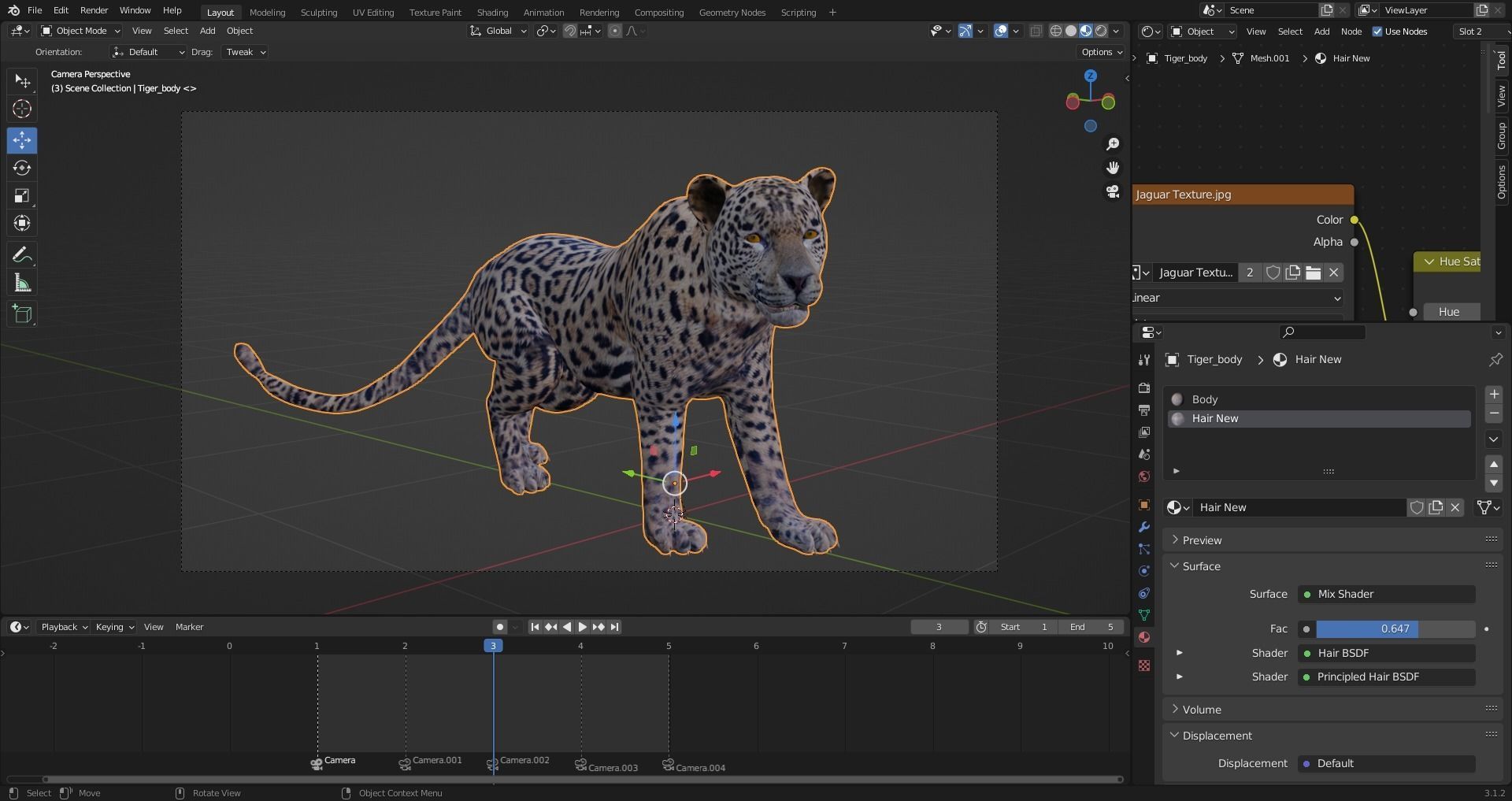Screen dimensions: 1512x801
Task: Select the Cursor tool in viewport toolbar
Action: point(22,109)
